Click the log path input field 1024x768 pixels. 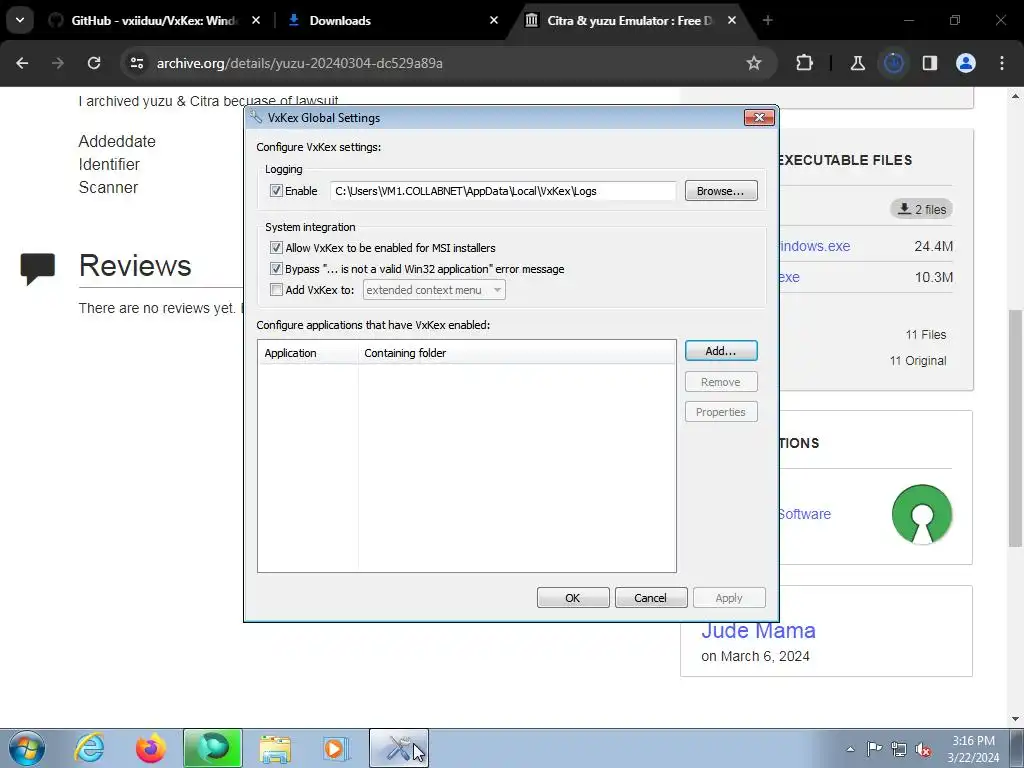pos(503,191)
